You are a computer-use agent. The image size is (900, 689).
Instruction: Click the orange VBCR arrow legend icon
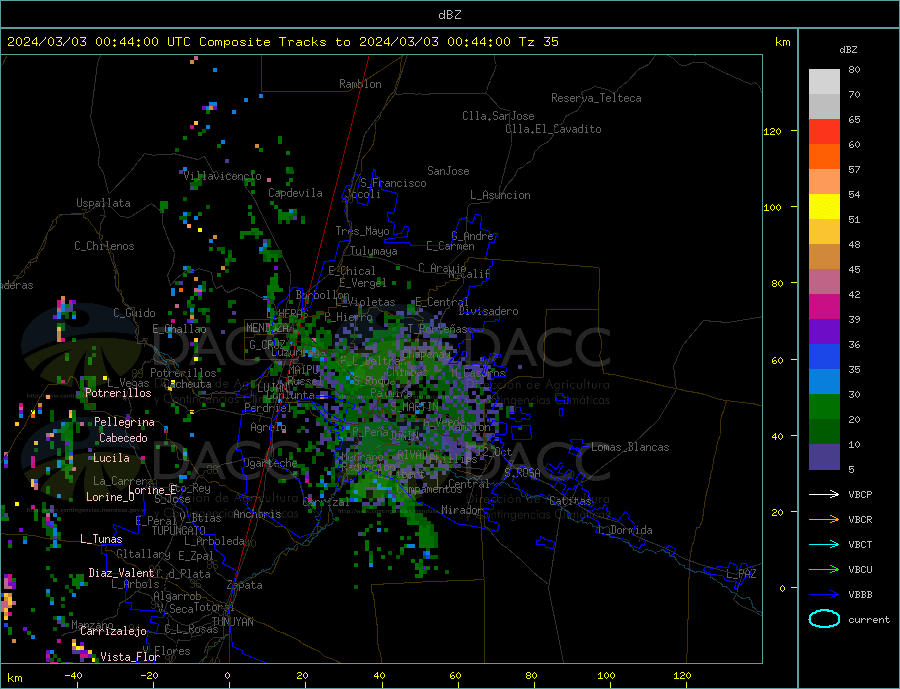click(824, 520)
